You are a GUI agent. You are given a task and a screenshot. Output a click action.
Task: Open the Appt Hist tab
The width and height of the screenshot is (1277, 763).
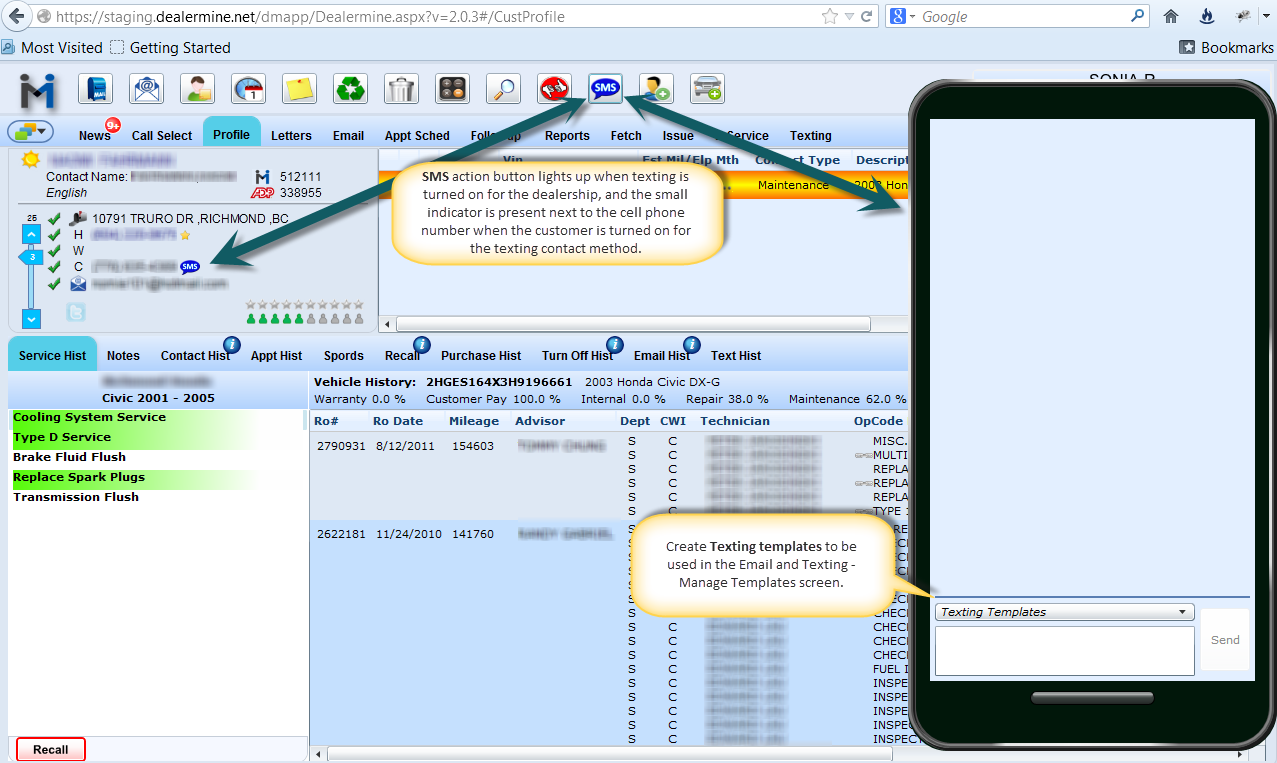point(276,355)
